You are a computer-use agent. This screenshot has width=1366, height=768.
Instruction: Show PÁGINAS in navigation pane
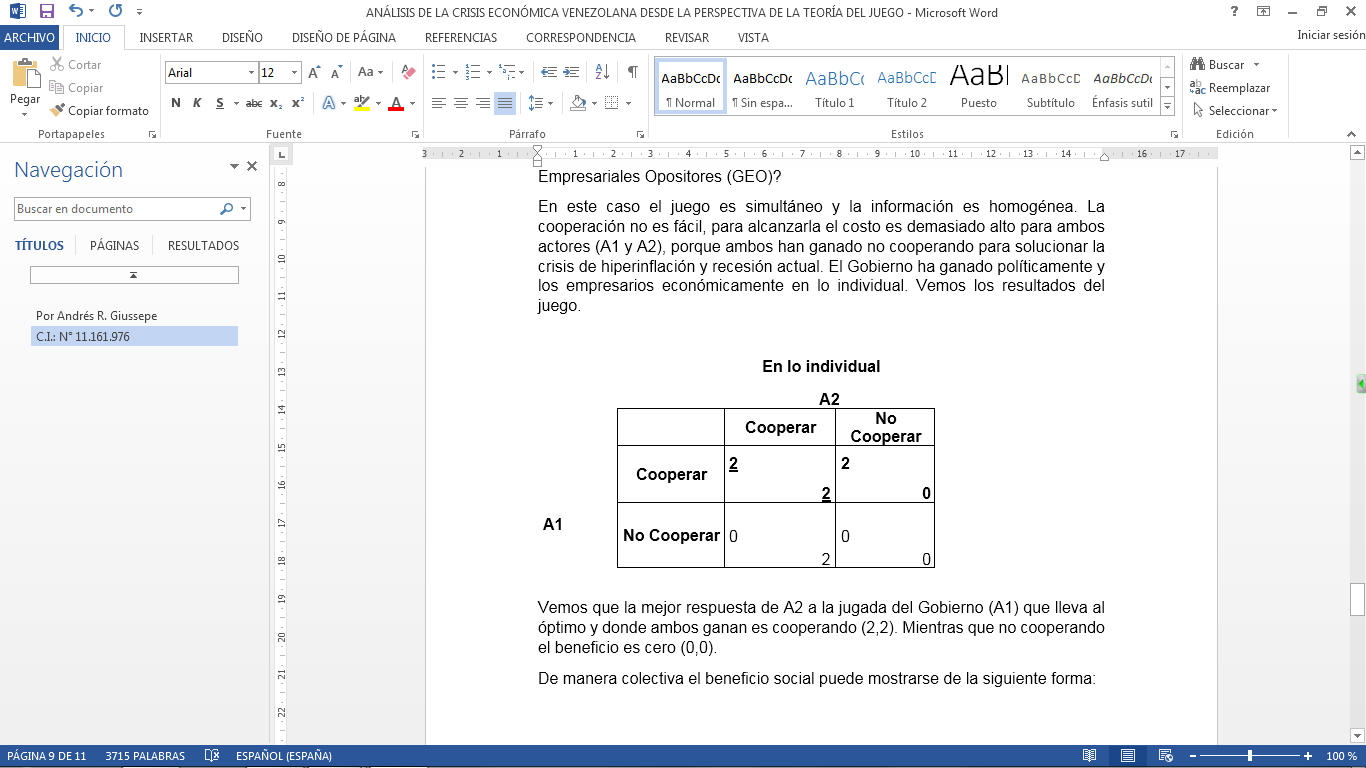pyautogui.click(x=115, y=245)
